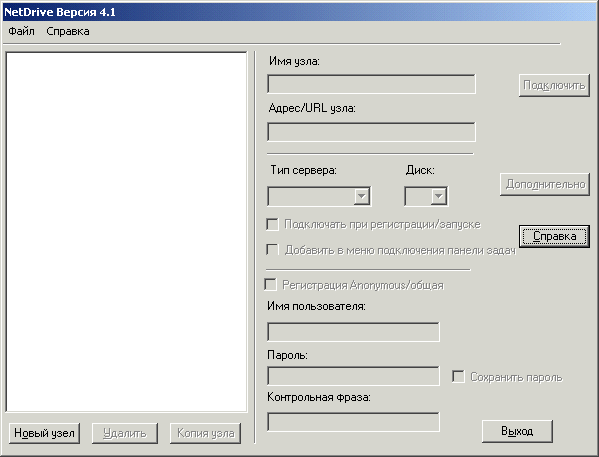Enable Регистрация Anonymous/общая checkbox
The width and height of the screenshot is (599, 457).
tap(270, 285)
